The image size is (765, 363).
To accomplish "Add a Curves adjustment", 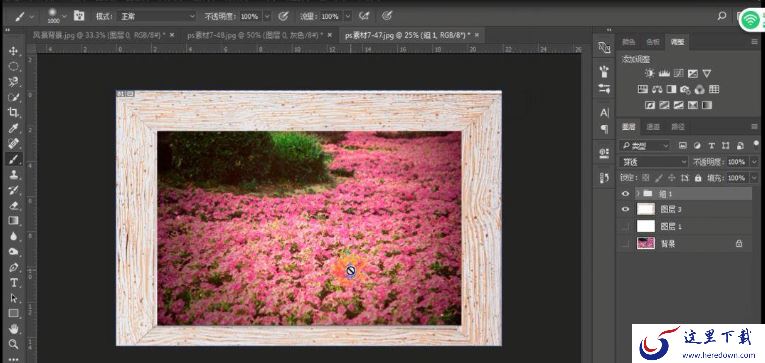I will (x=678, y=74).
